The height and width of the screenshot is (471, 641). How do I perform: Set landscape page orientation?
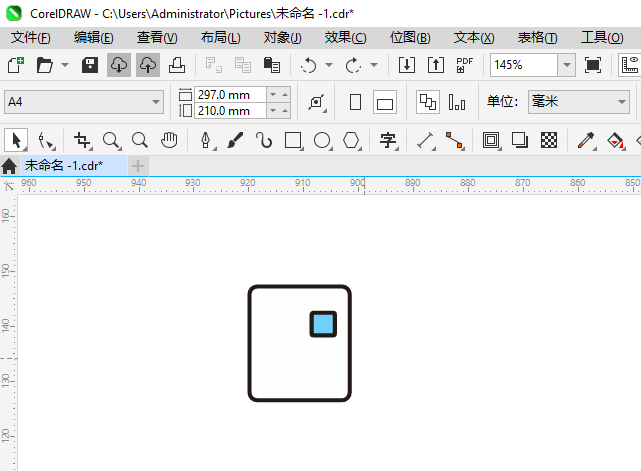(385, 102)
